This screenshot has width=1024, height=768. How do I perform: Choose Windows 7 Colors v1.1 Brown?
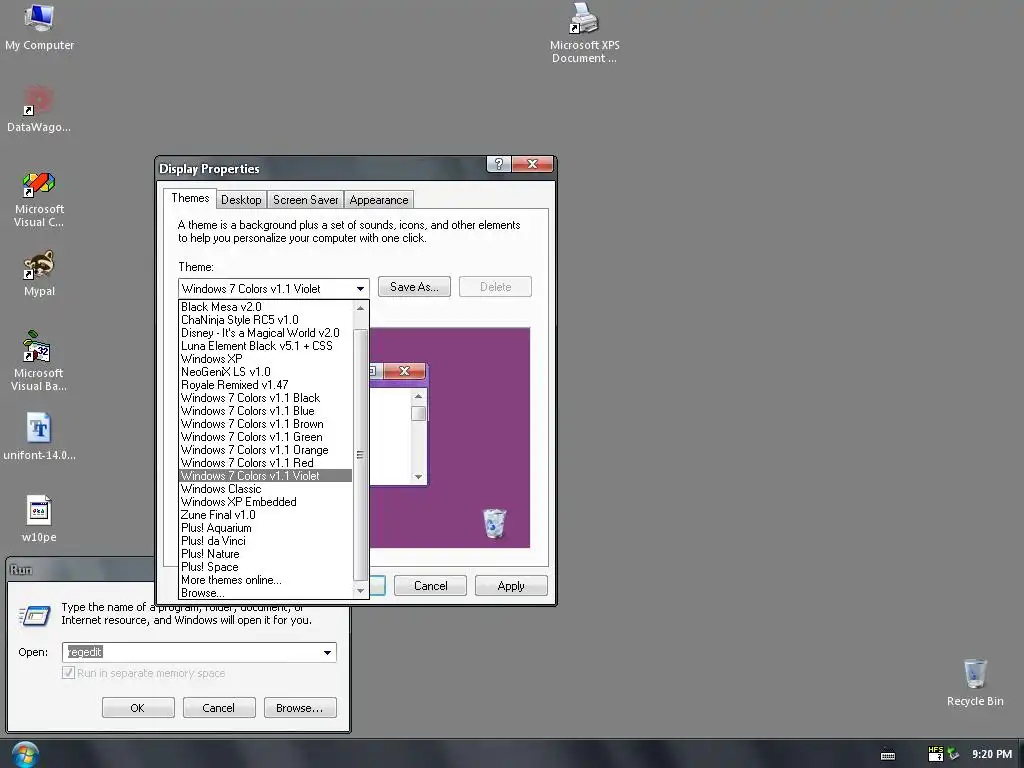coord(265,424)
